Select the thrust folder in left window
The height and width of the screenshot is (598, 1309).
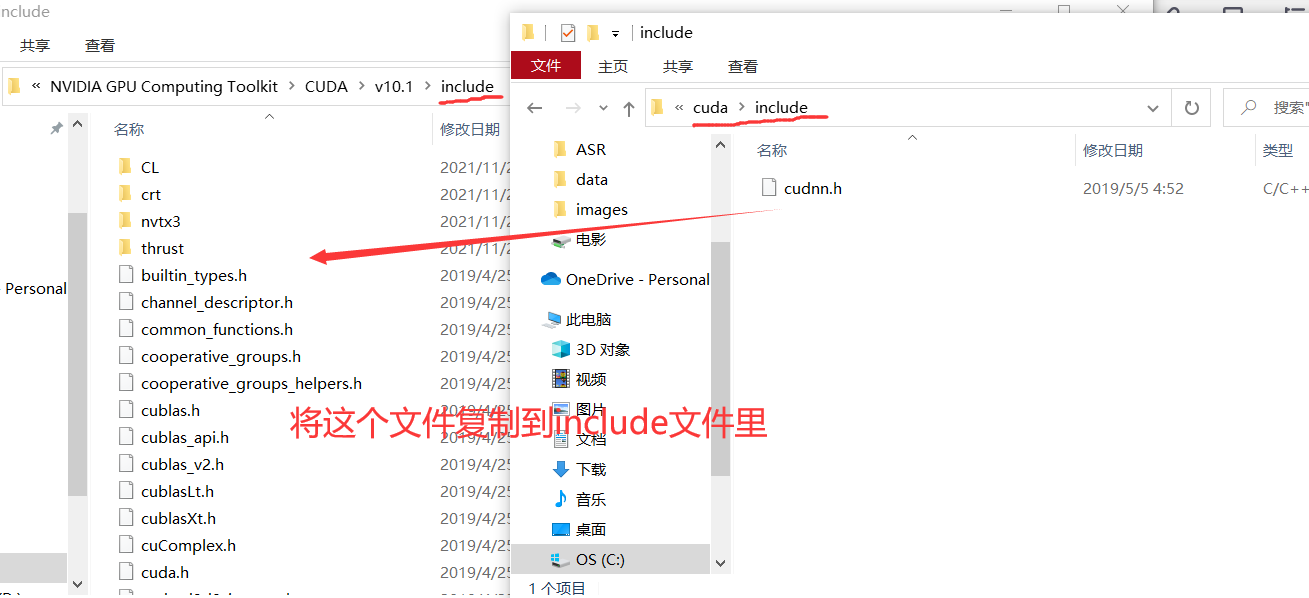(162, 248)
